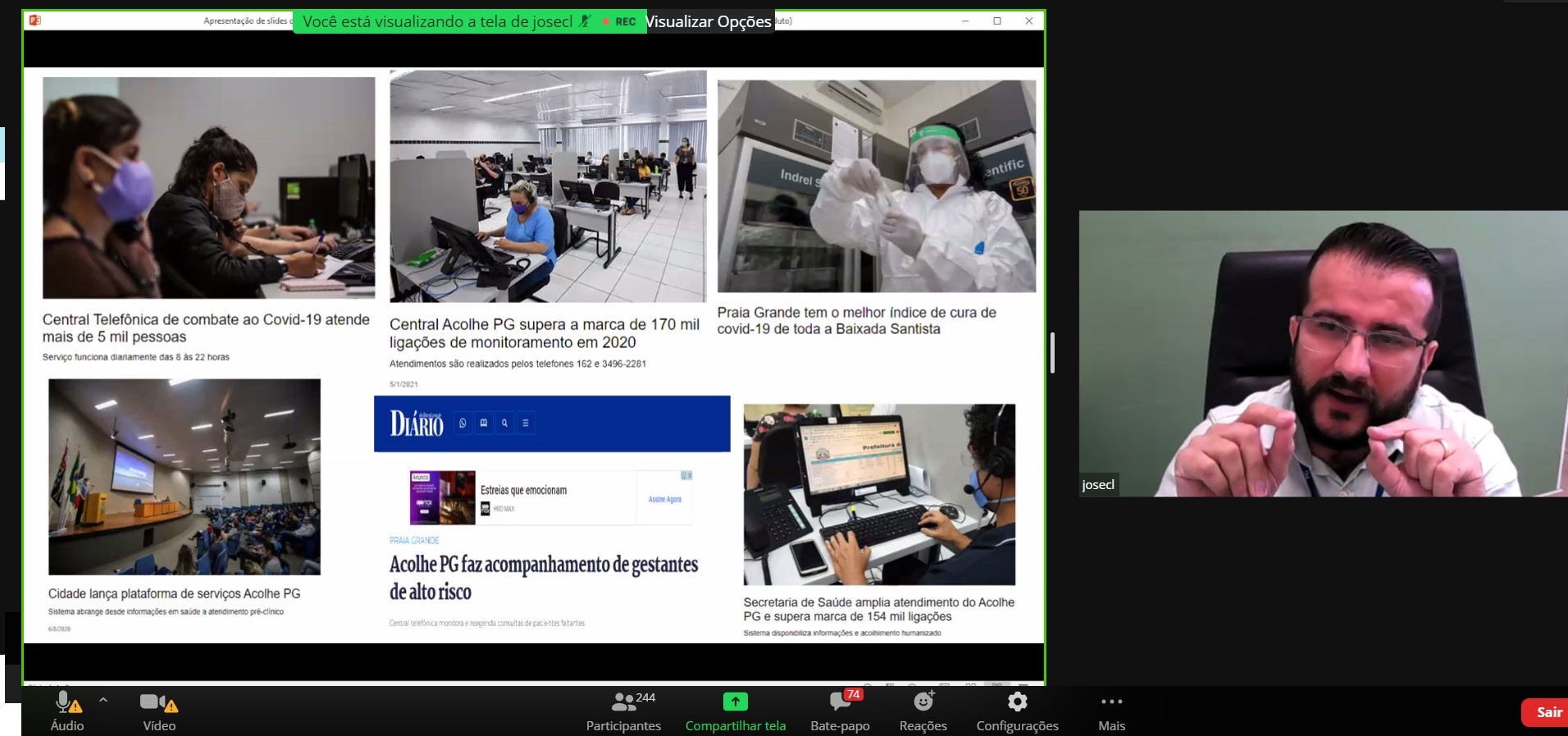Click the green Compartilhar tela icon

[x=735, y=702]
